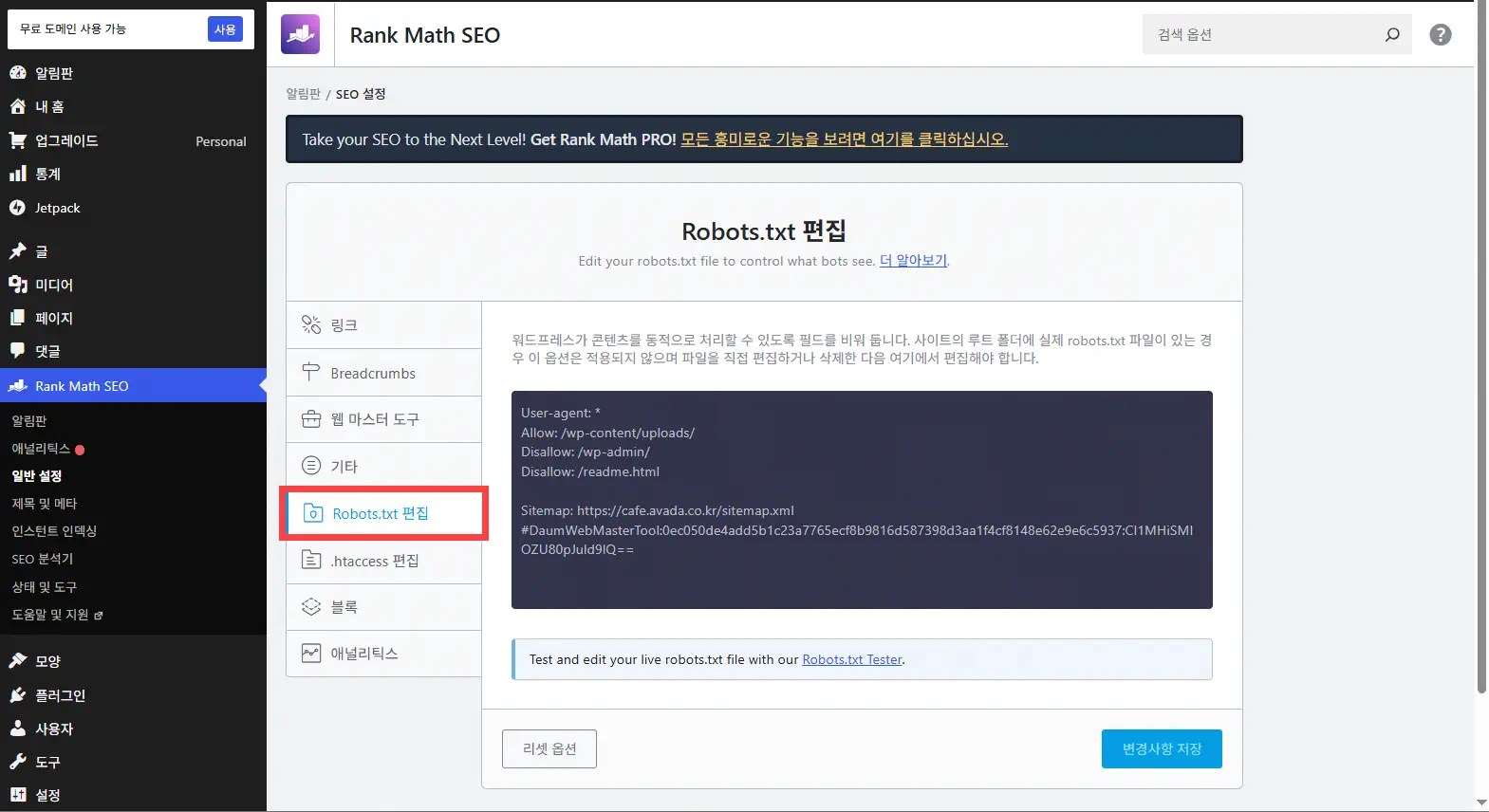Open the Breadcrumbs settings tab
The width and height of the screenshot is (1489, 812).
[x=384, y=373]
